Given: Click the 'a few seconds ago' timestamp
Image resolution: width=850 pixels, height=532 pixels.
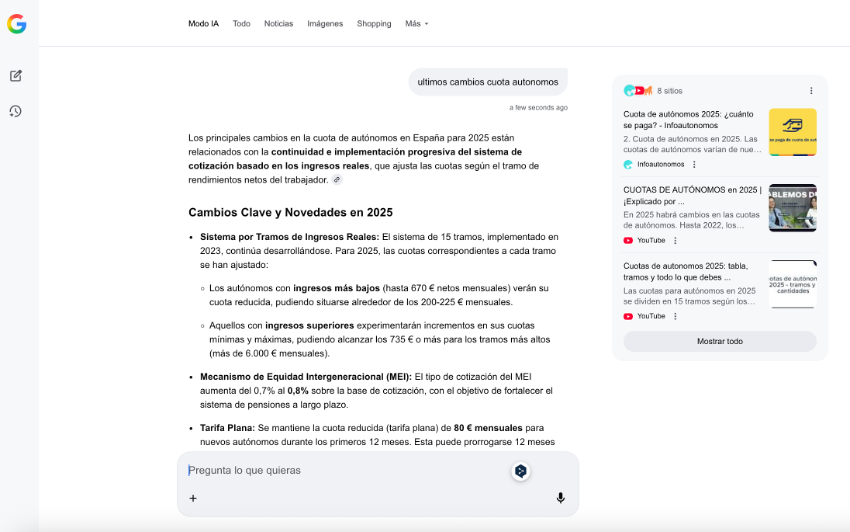Looking at the screenshot, I should click(x=538, y=108).
